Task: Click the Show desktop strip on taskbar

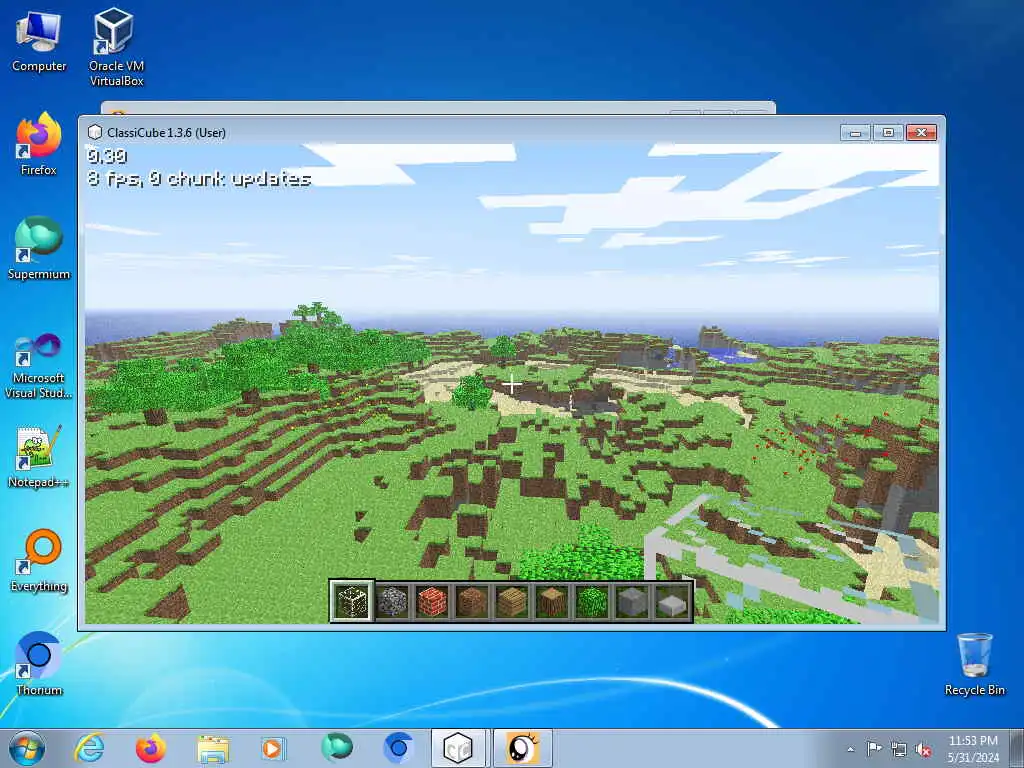Action: click(x=1017, y=748)
